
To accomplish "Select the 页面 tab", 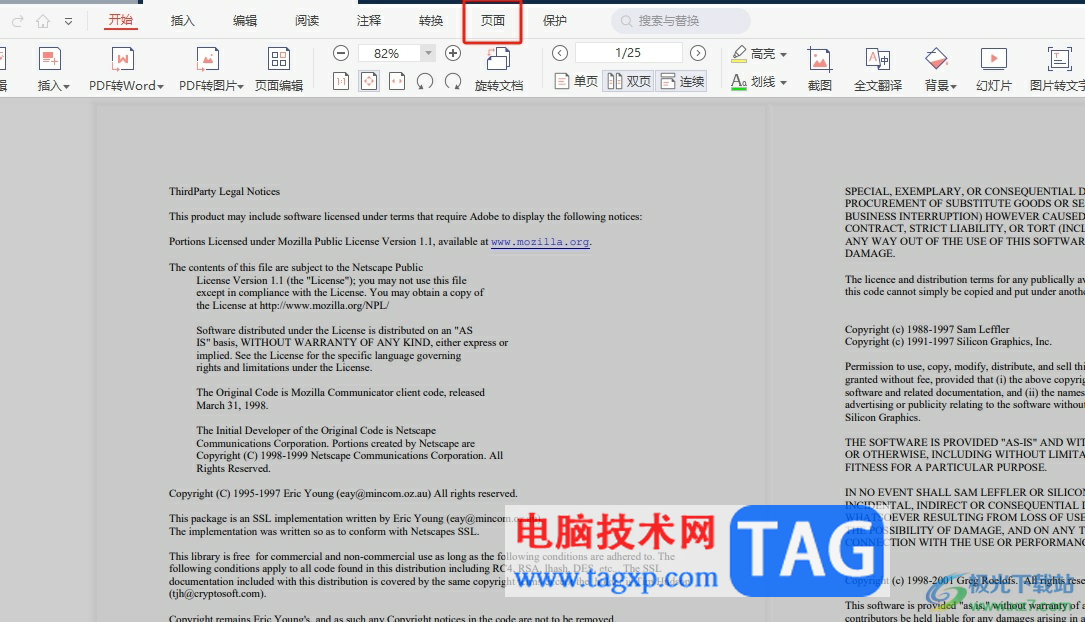I will pos(493,21).
